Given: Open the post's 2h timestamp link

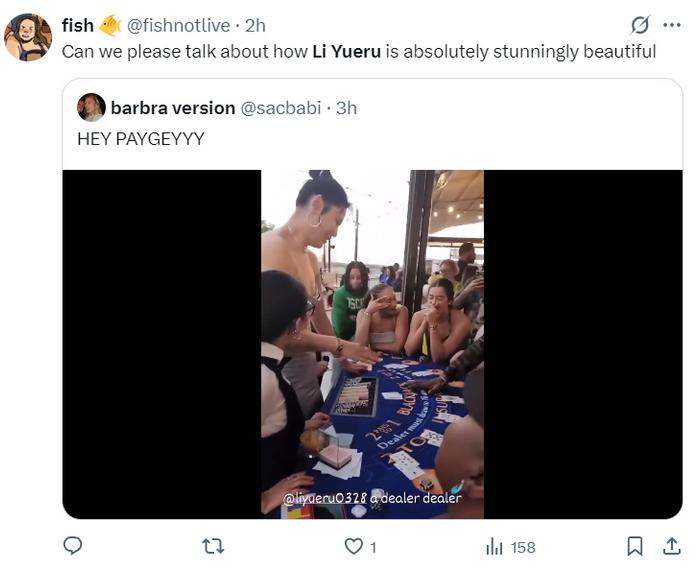Looking at the screenshot, I should pos(256,25).
